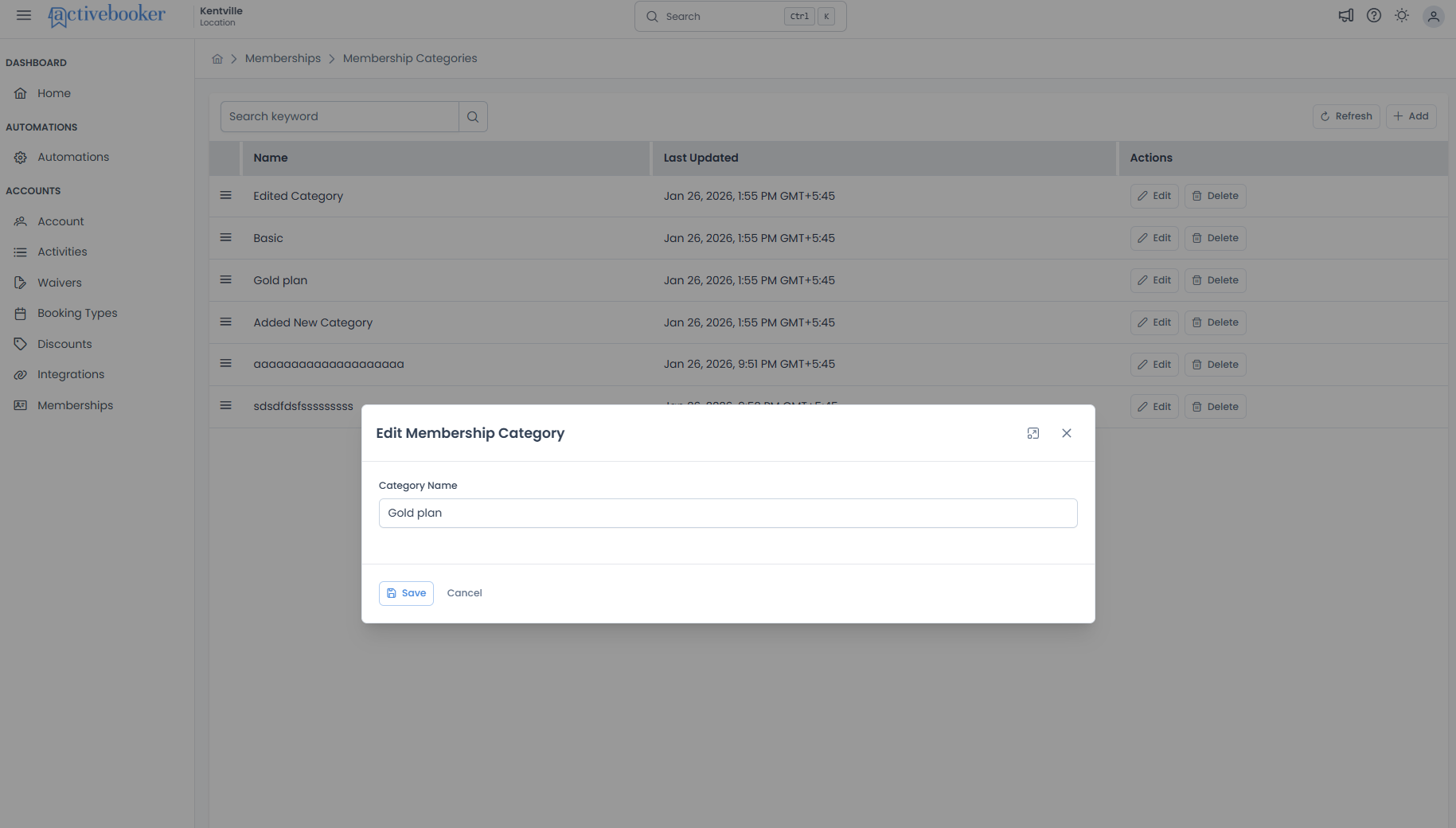Select the Added New Category name cell
The width and height of the screenshot is (1456, 828).
[x=313, y=322]
